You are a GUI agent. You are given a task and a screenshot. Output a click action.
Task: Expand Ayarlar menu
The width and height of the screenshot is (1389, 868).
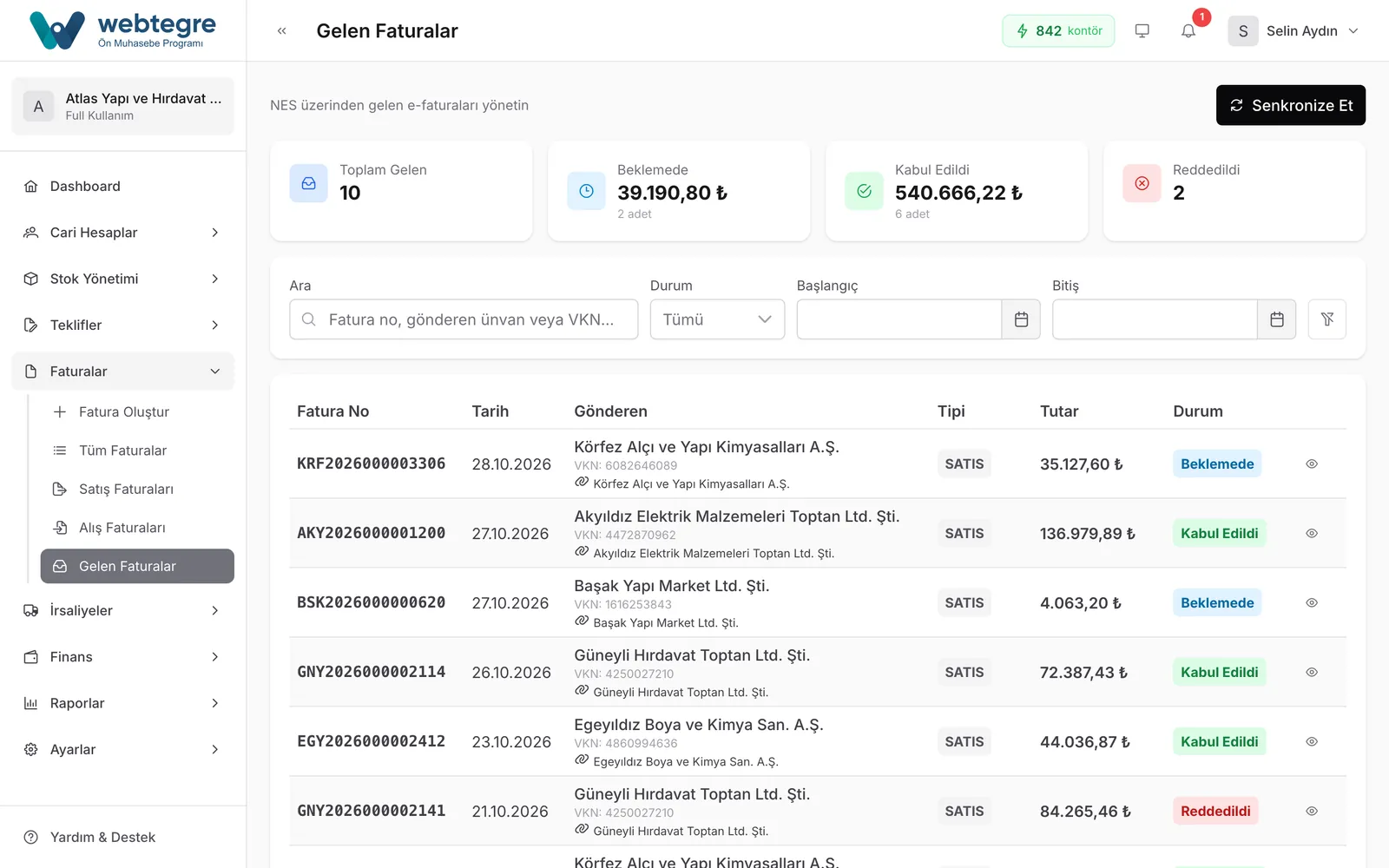coord(122,749)
